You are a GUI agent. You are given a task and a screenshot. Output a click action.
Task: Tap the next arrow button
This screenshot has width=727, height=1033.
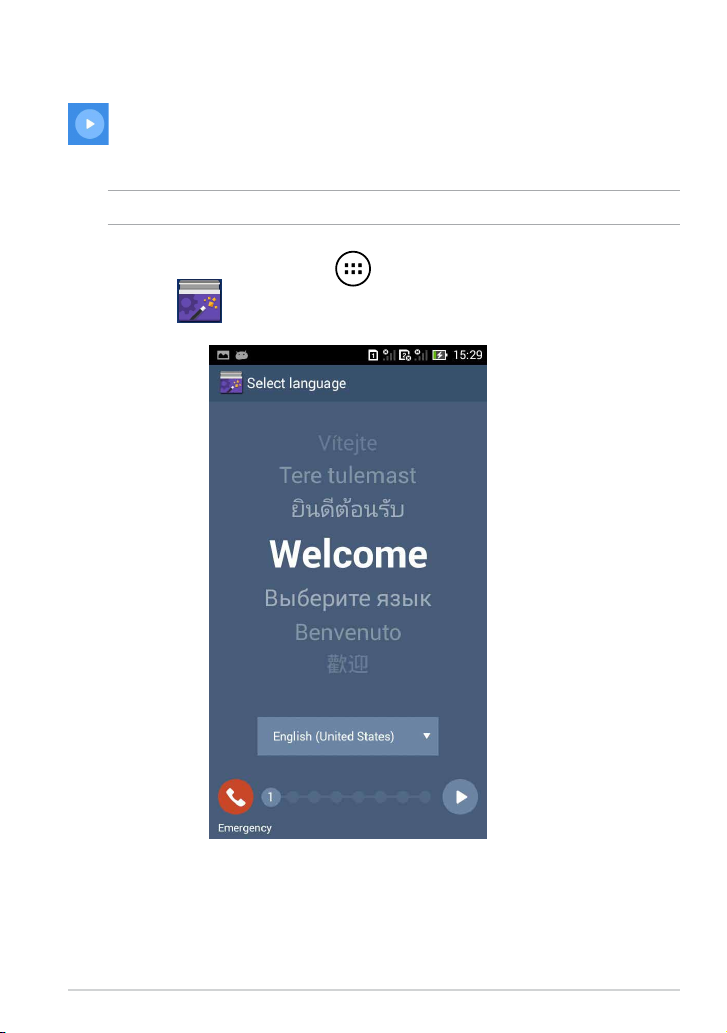tap(460, 797)
